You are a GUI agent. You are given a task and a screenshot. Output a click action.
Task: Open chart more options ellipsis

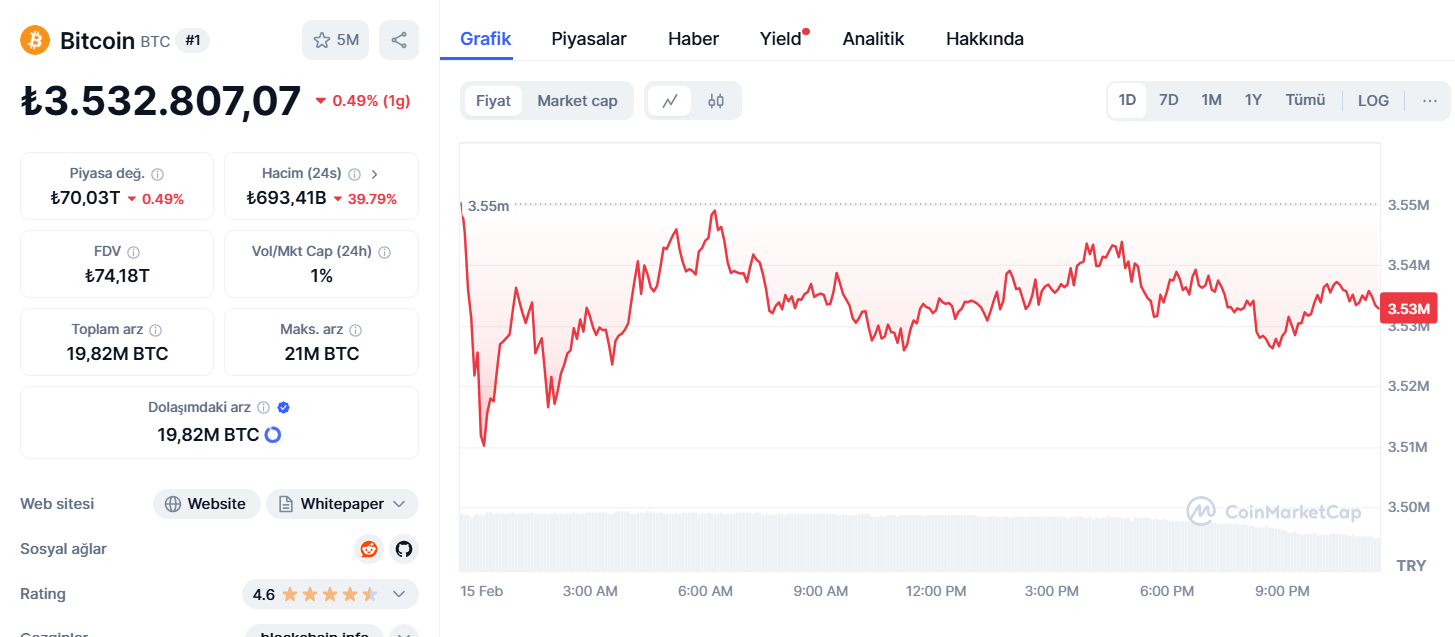(1429, 101)
